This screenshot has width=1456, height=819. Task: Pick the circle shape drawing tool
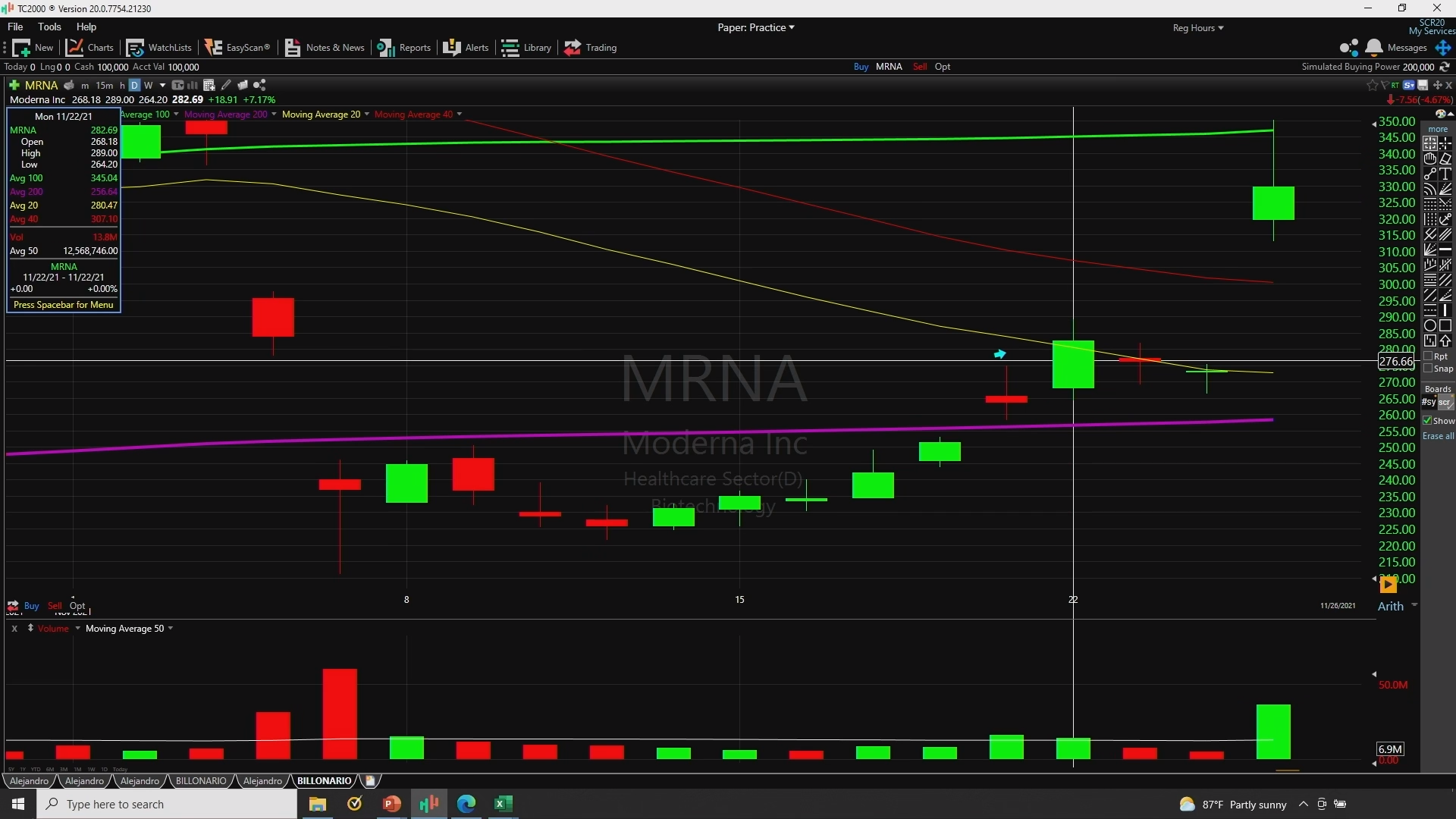tap(1430, 325)
